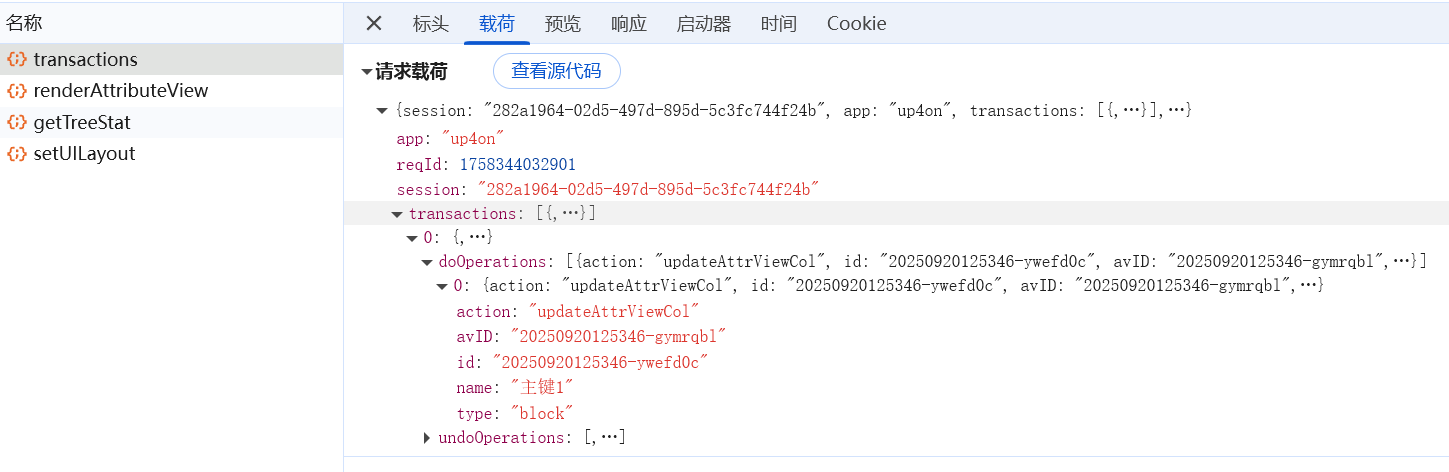Click the 查看源代码 button
This screenshot has height=472, width=1449.
tap(557, 71)
